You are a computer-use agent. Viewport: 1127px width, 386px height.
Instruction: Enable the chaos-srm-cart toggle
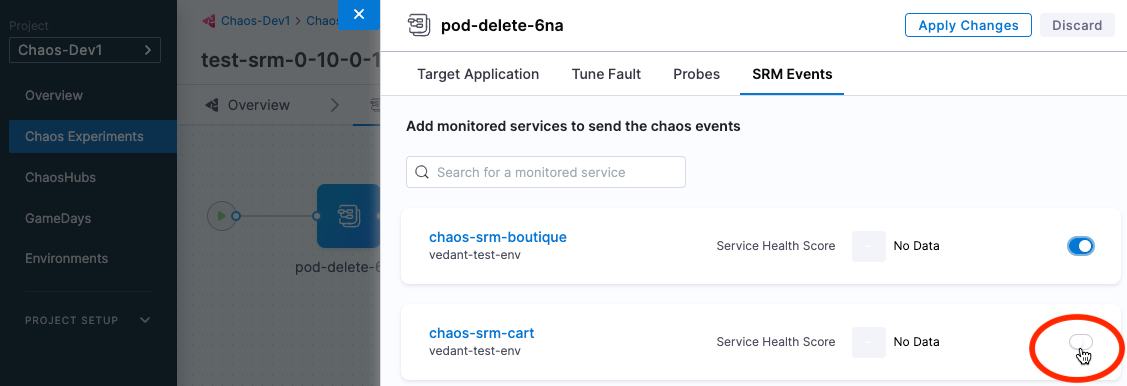click(x=1080, y=342)
